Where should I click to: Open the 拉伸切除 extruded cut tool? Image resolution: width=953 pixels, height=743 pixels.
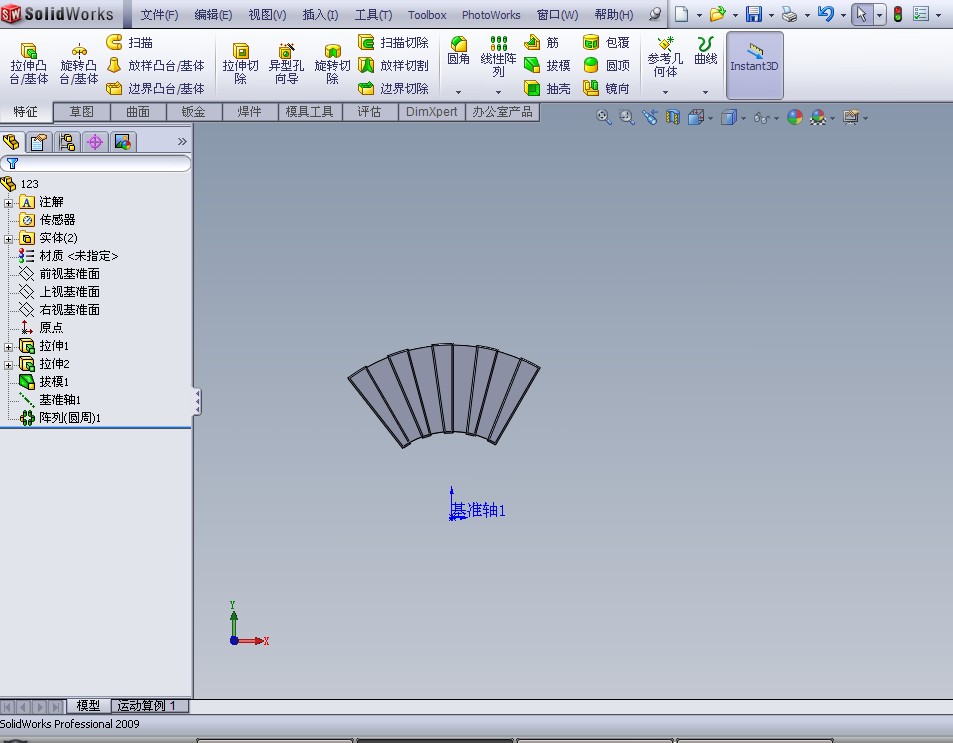pos(241,64)
